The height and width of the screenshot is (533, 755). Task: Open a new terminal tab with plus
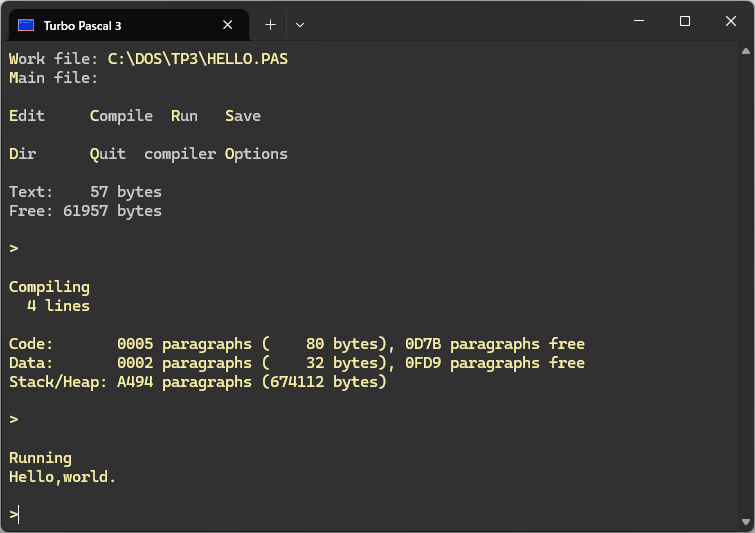(x=271, y=25)
